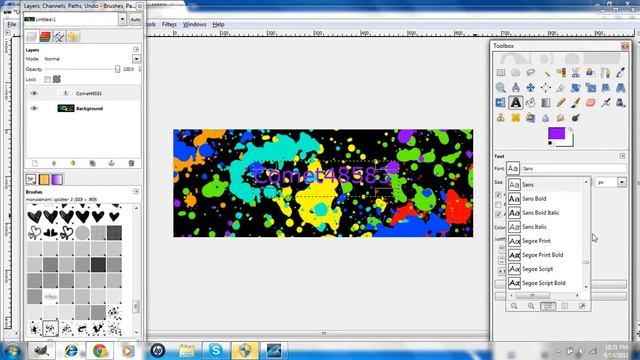
Task: Open the purple foreground color swatch
Action: point(556,133)
